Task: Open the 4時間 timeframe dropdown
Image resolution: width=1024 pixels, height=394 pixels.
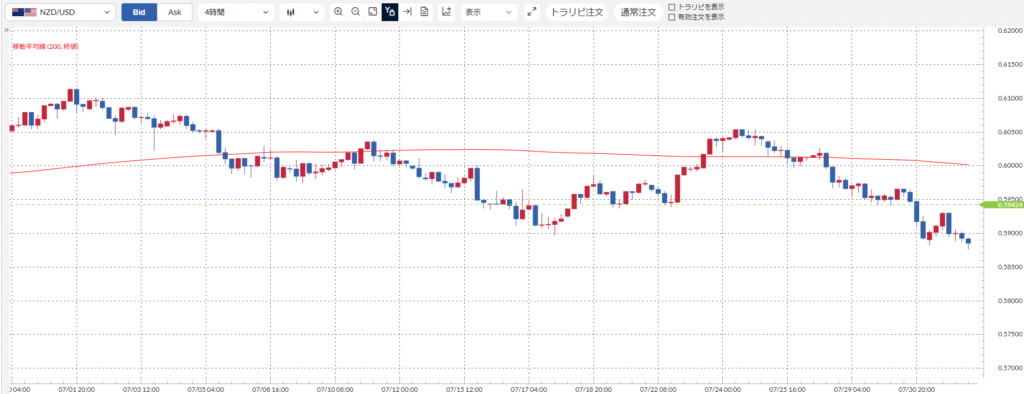Action: click(236, 12)
